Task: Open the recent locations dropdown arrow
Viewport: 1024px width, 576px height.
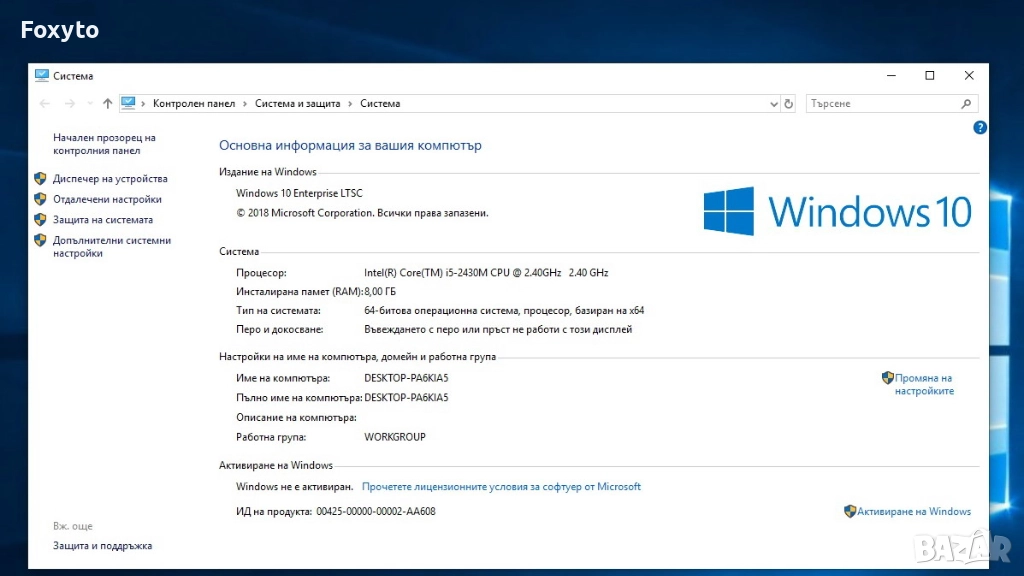Action: [89, 104]
